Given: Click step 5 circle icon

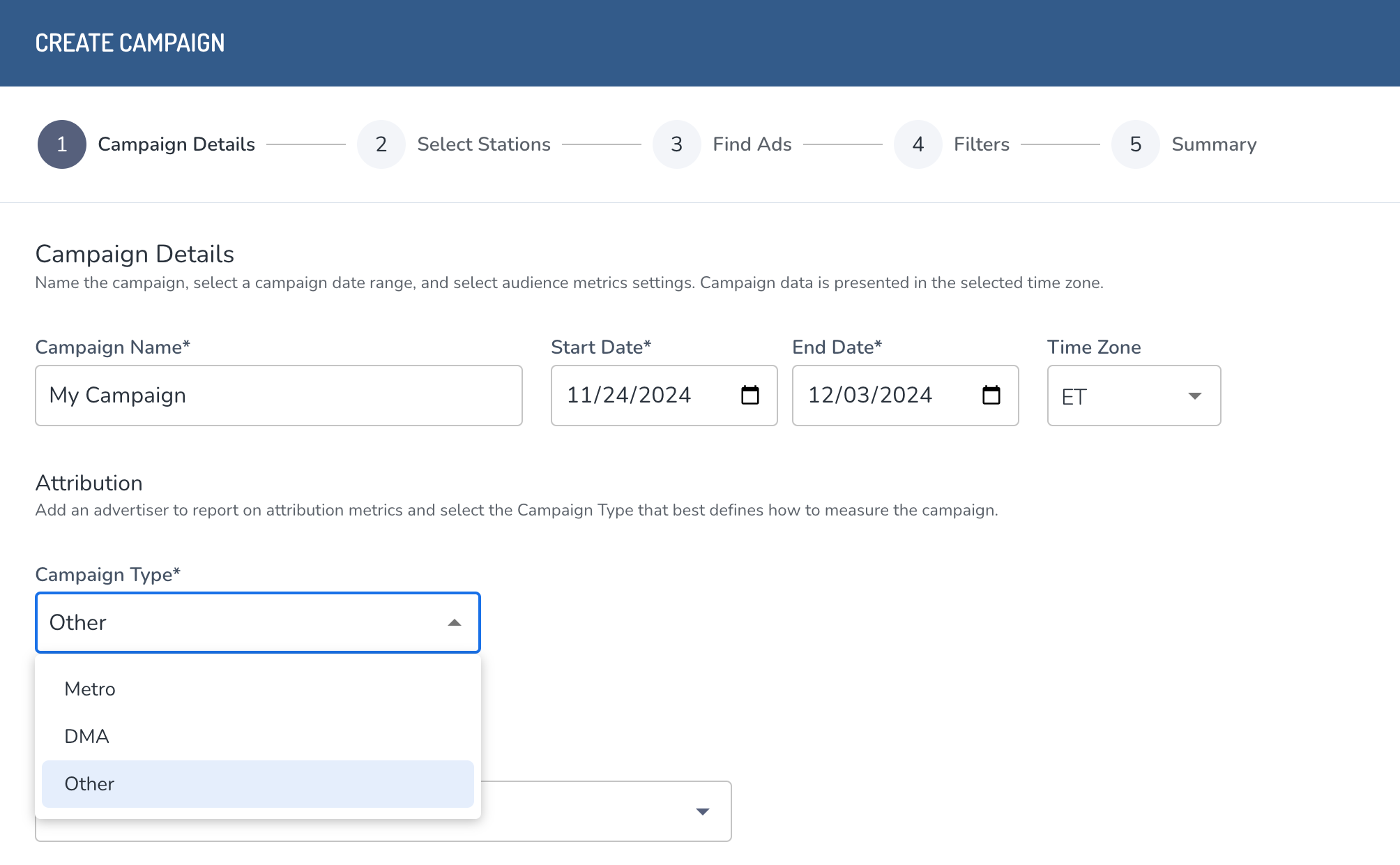Looking at the screenshot, I should click(x=1136, y=144).
